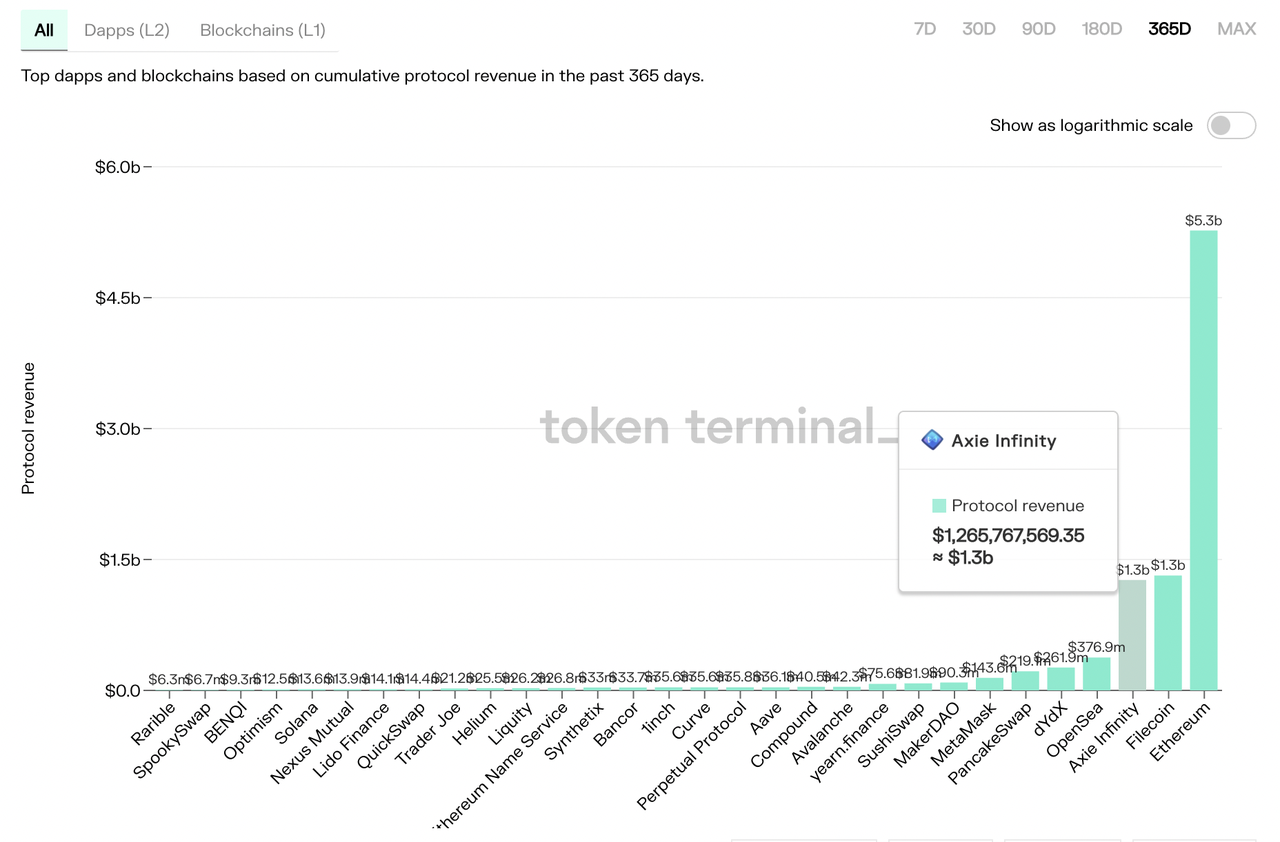Select the 365D time range
The height and width of the screenshot is (842, 1280).
(x=1169, y=29)
